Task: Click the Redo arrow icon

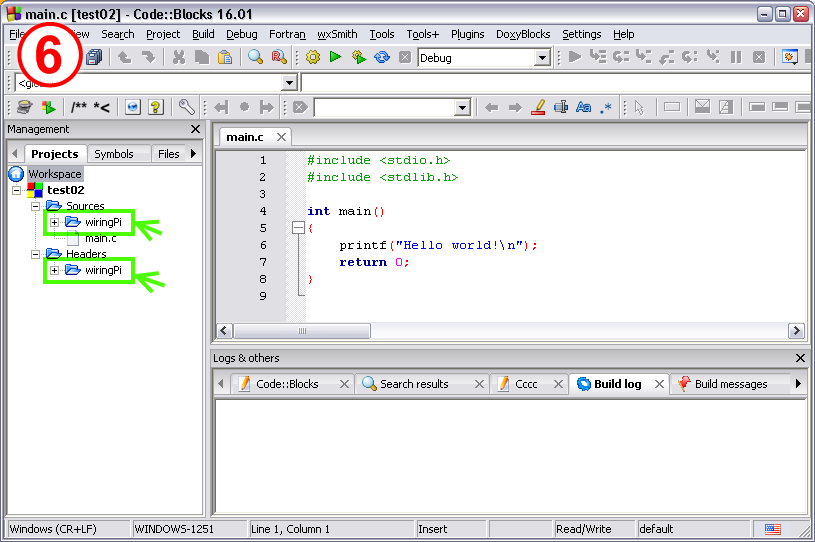Action: pos(149,57)
